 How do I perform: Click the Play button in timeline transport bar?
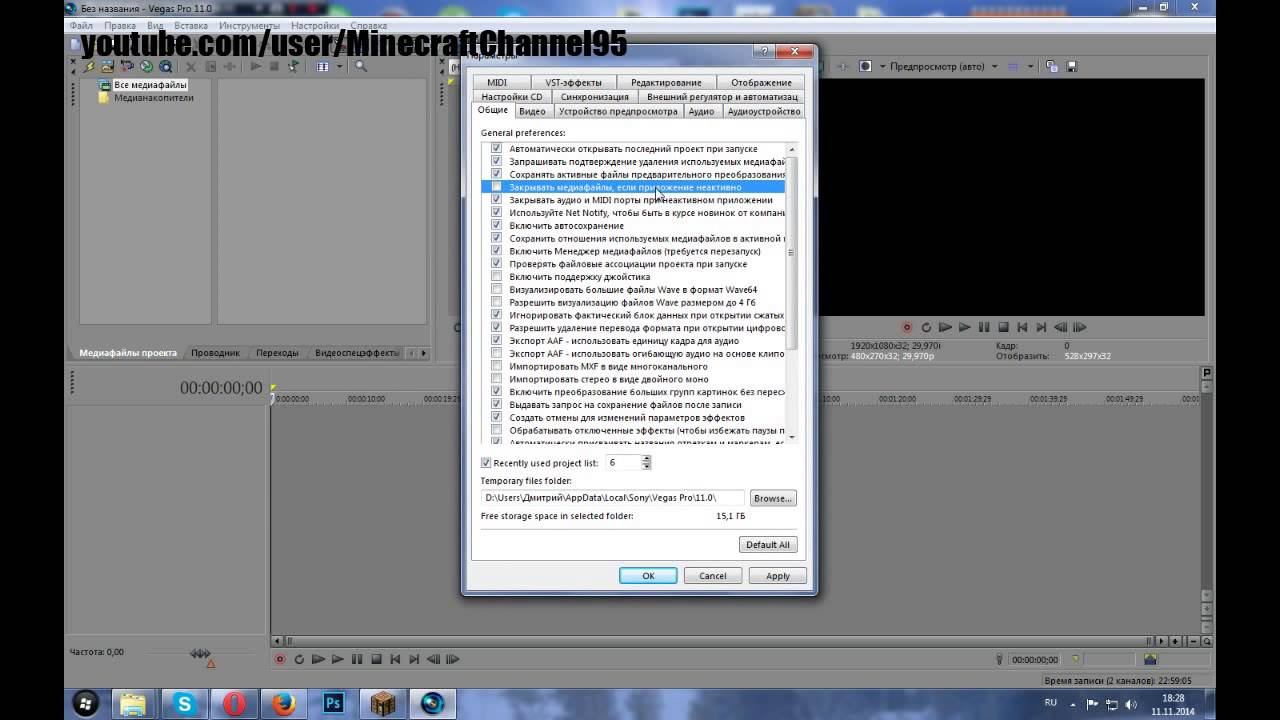coord(338,659)
